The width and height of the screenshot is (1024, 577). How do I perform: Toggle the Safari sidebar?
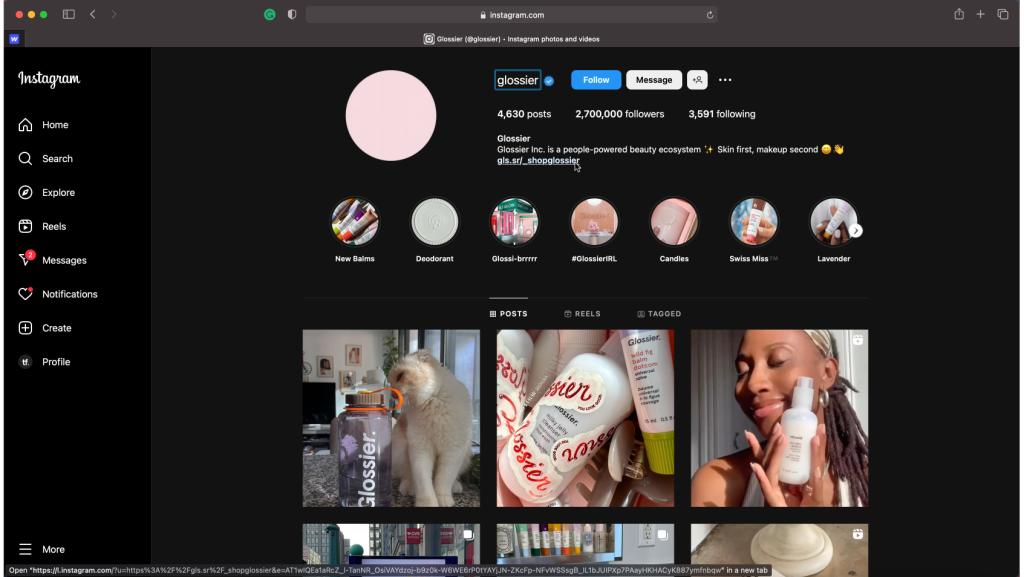(69, 14)
